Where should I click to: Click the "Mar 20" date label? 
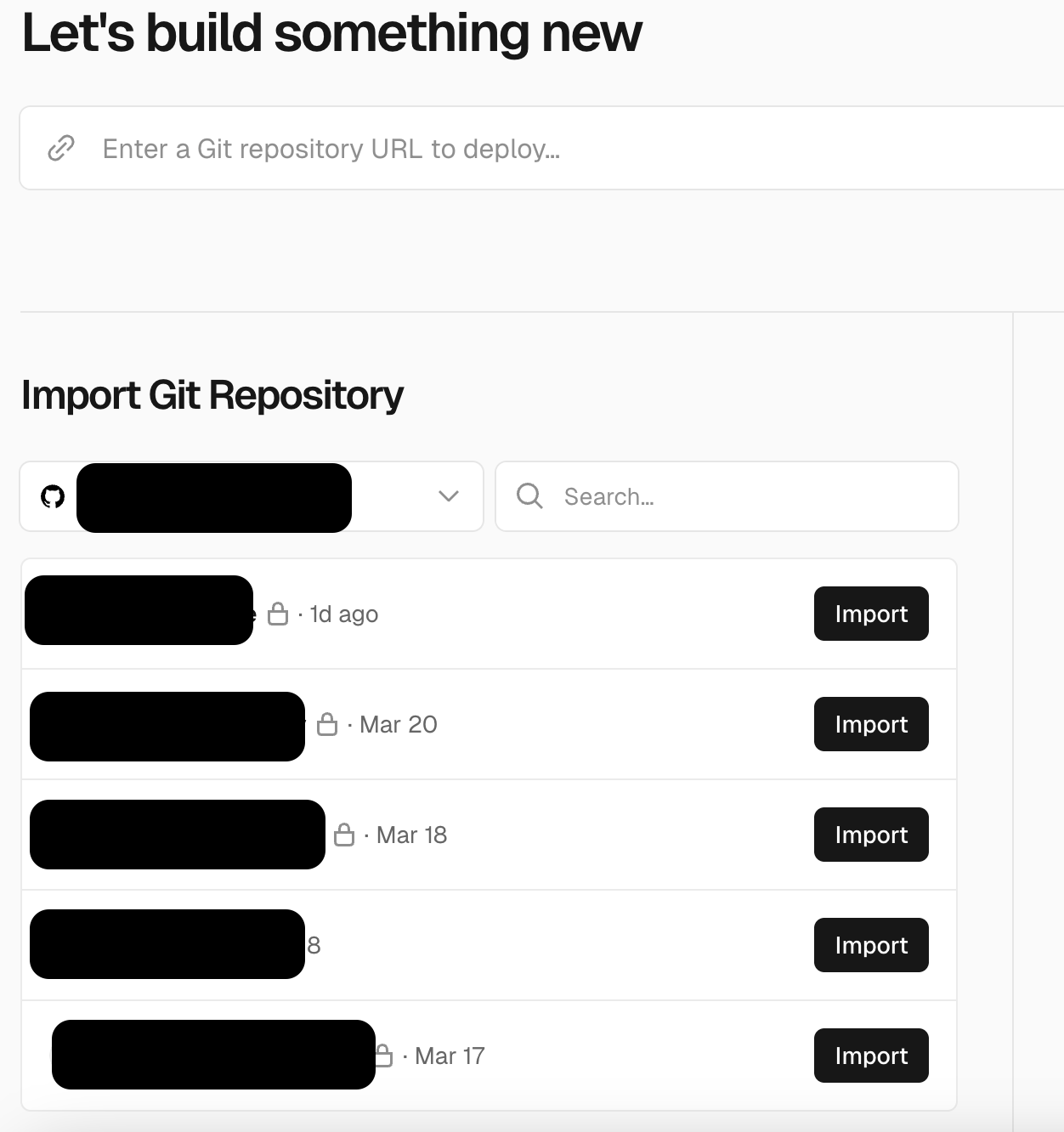coord(398,725)
